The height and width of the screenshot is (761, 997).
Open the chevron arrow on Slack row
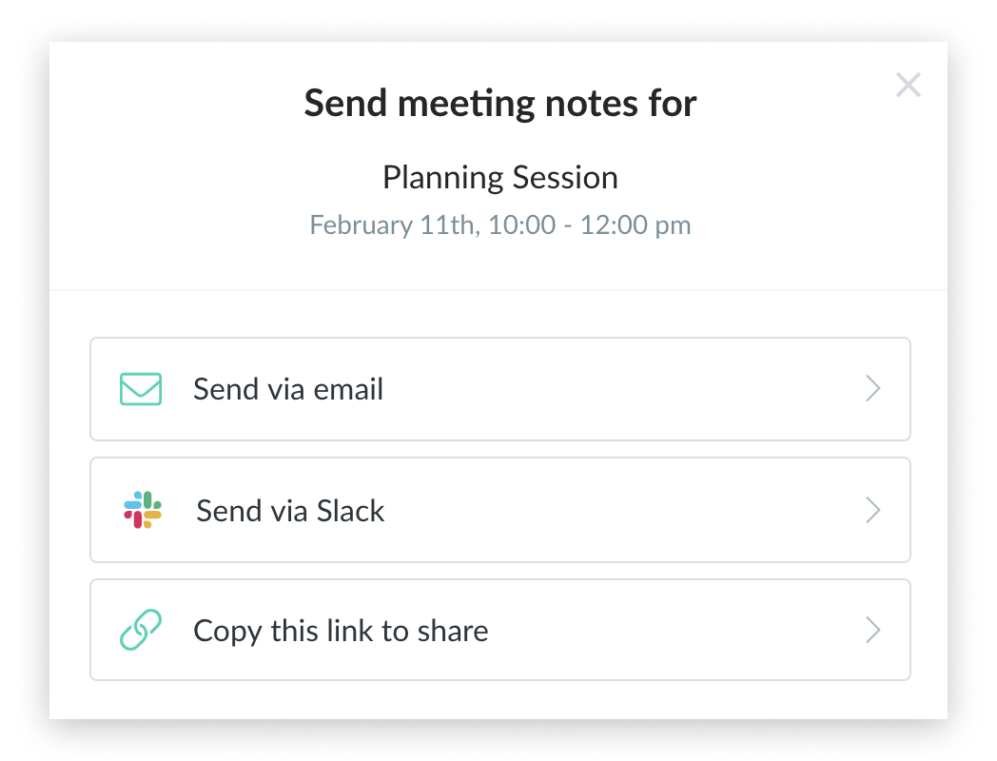873,511
